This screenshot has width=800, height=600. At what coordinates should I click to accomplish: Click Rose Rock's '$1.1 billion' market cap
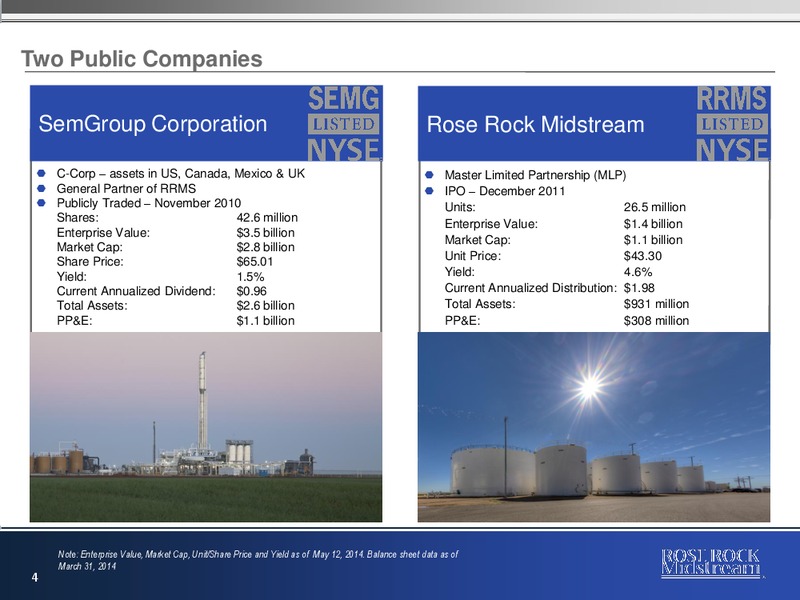point(653,240)
